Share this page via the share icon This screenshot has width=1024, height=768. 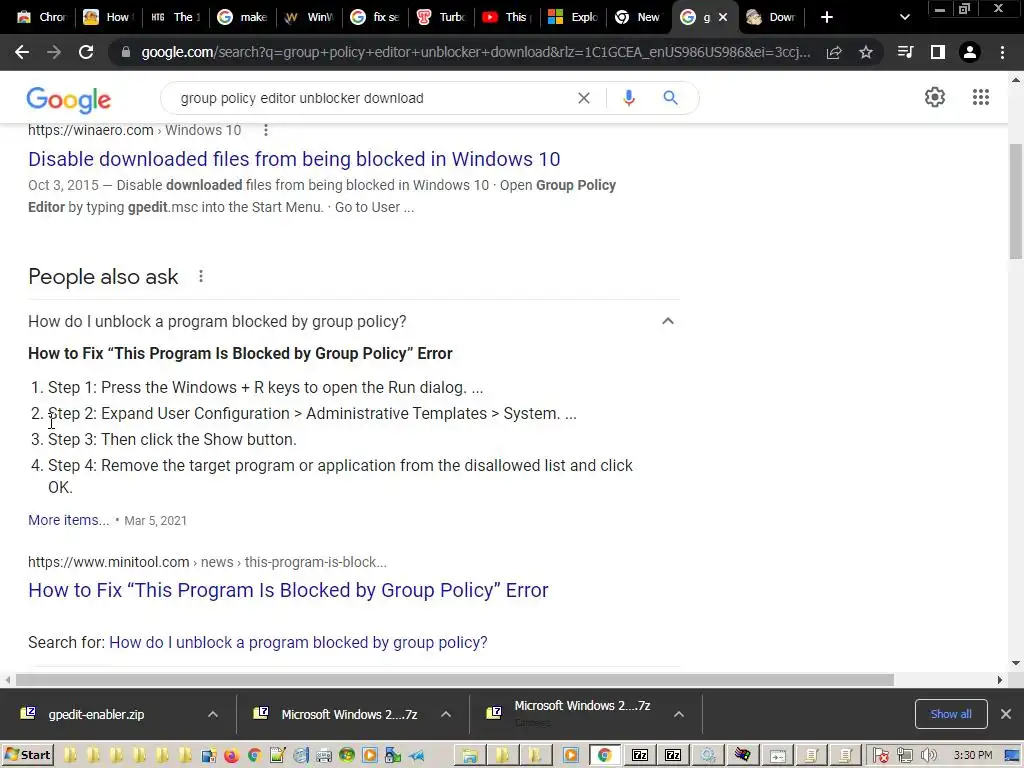point(834,52)
